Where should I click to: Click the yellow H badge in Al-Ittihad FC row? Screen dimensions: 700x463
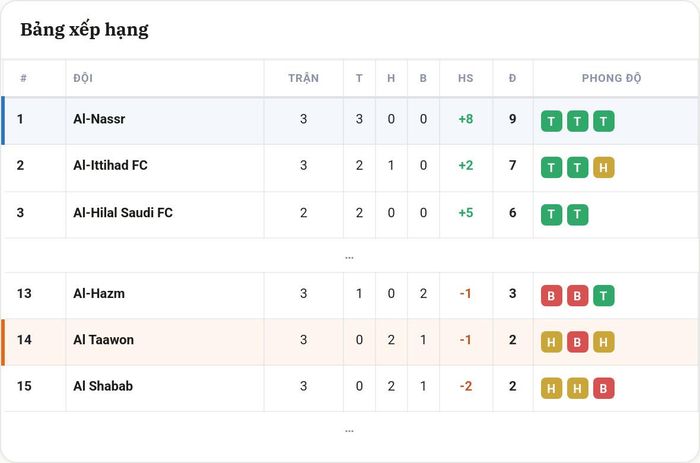coord(604,167)
